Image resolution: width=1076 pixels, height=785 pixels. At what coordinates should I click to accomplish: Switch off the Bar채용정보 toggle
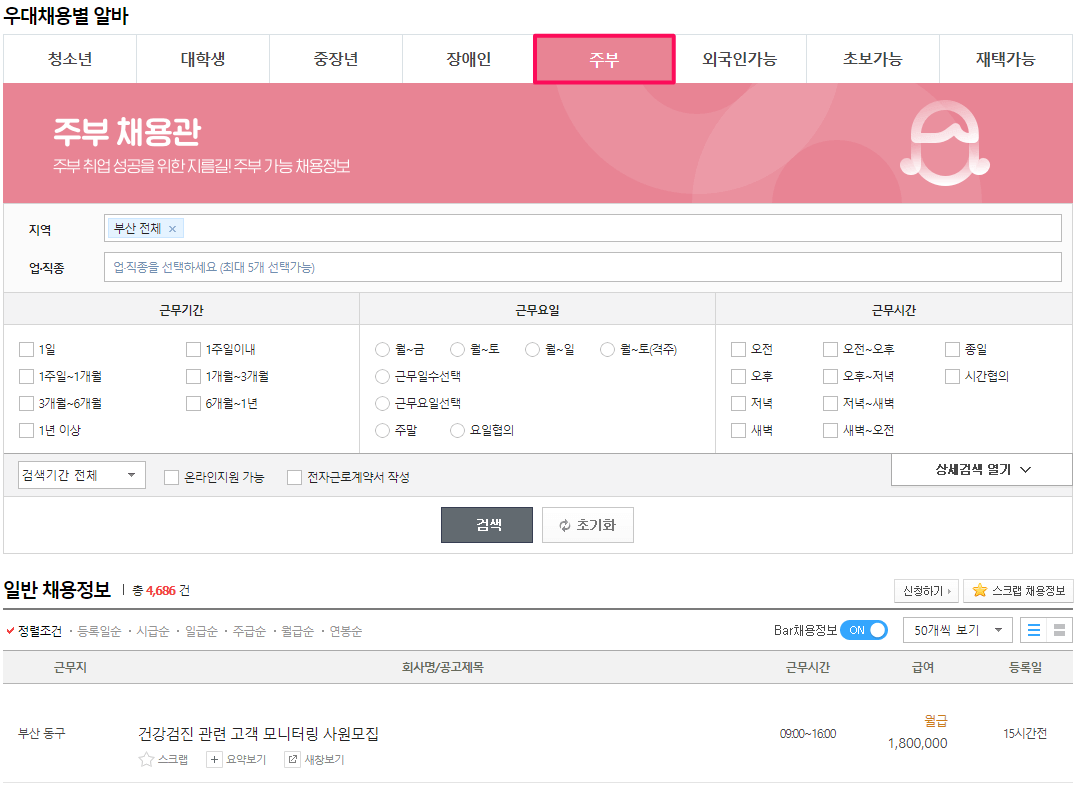pos(864,630)
